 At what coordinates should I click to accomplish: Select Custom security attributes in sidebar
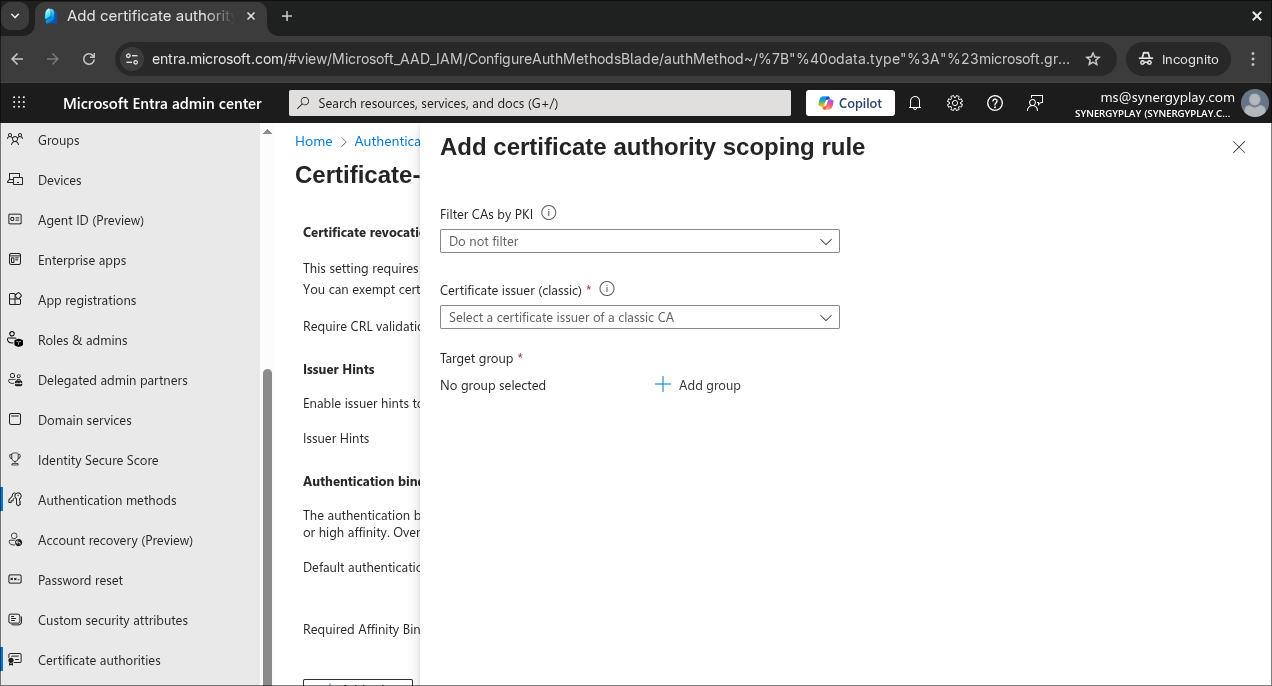113,620
